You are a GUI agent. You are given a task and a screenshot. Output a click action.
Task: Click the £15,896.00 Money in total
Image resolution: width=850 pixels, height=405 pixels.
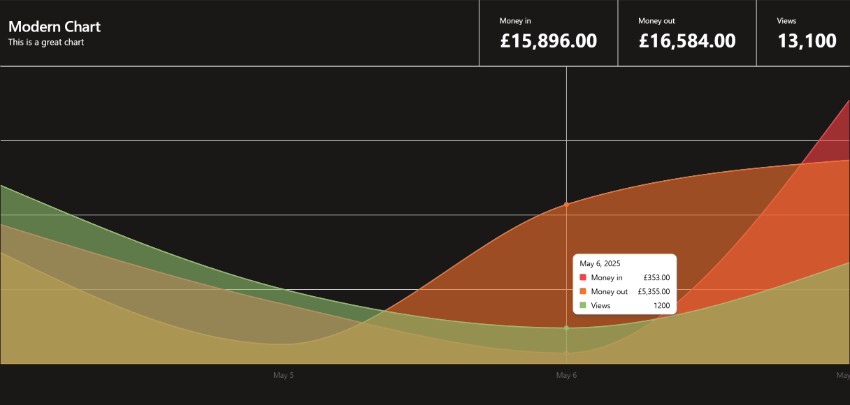[x=548, y=41]
